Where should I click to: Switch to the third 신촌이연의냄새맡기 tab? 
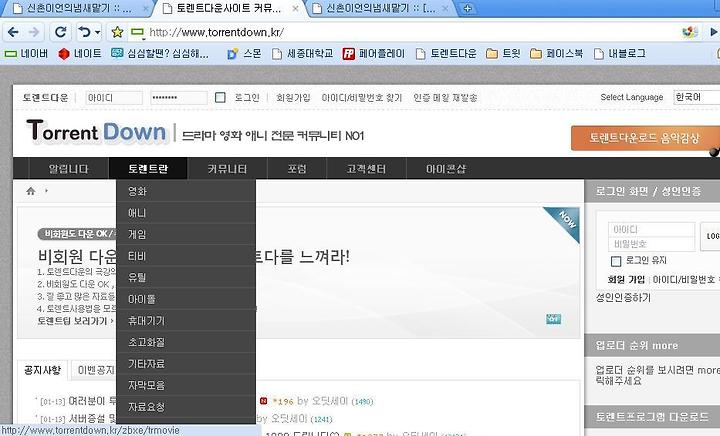coord(376,8)
